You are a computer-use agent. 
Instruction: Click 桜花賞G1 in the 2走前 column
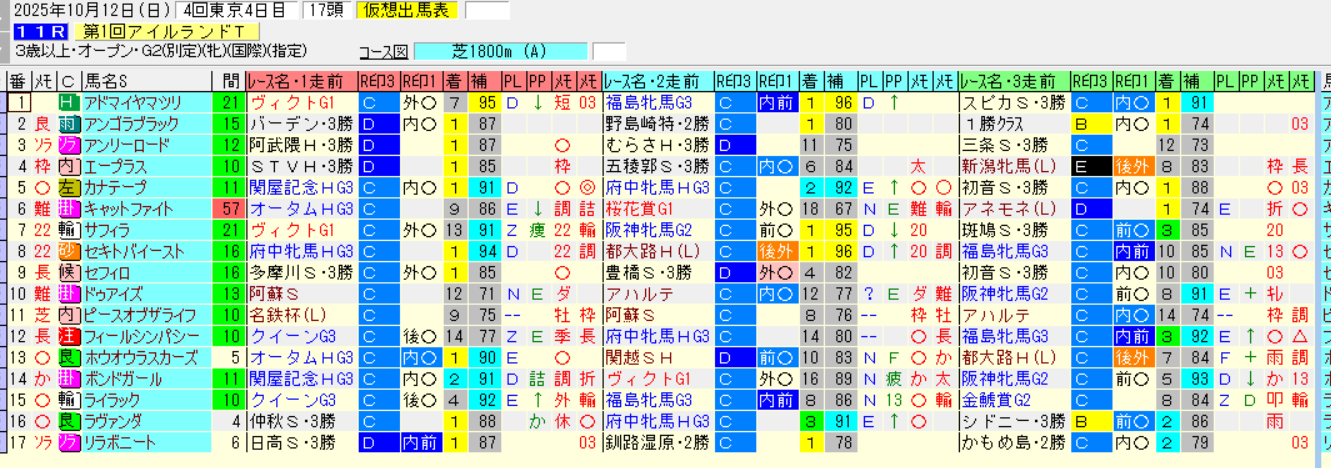point(658,209)
